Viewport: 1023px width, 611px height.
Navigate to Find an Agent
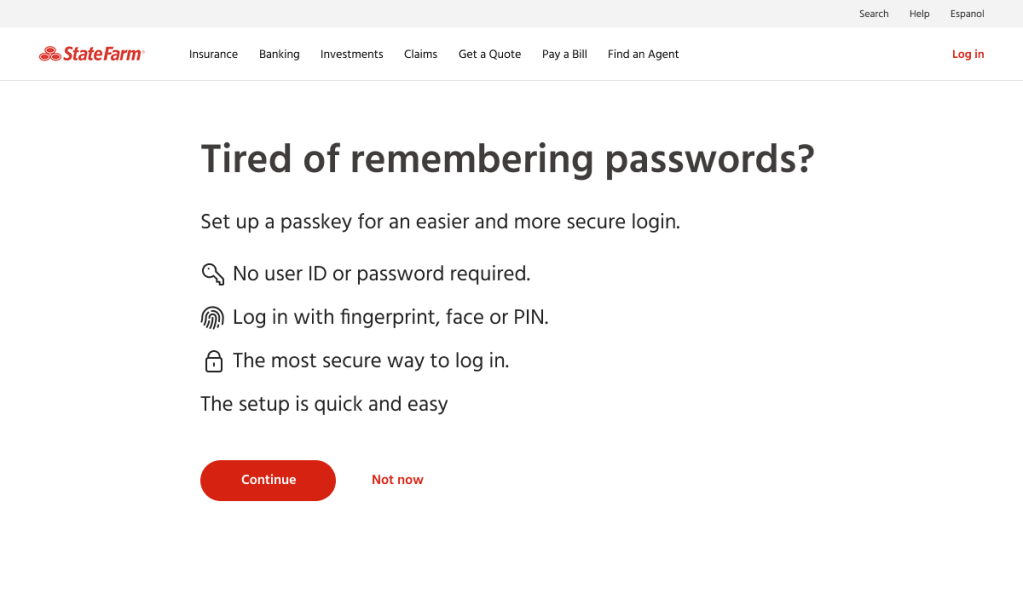[643, 54]
